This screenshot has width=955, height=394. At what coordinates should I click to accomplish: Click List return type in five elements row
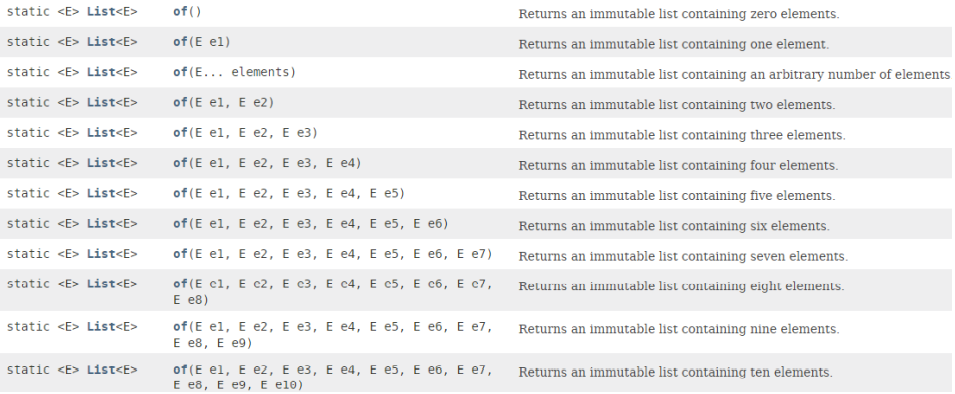101,193
